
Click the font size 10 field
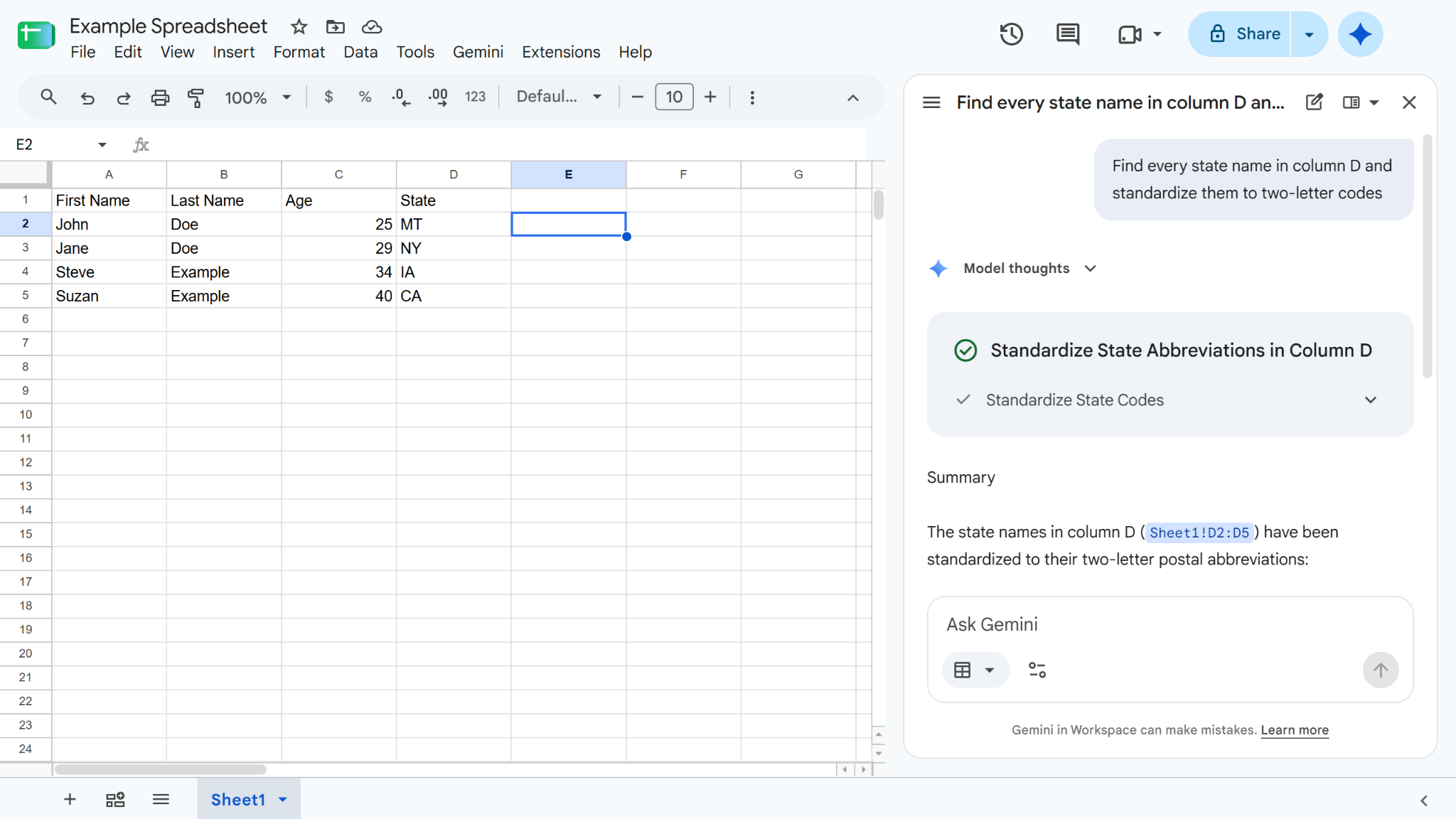tap(674, 97)
